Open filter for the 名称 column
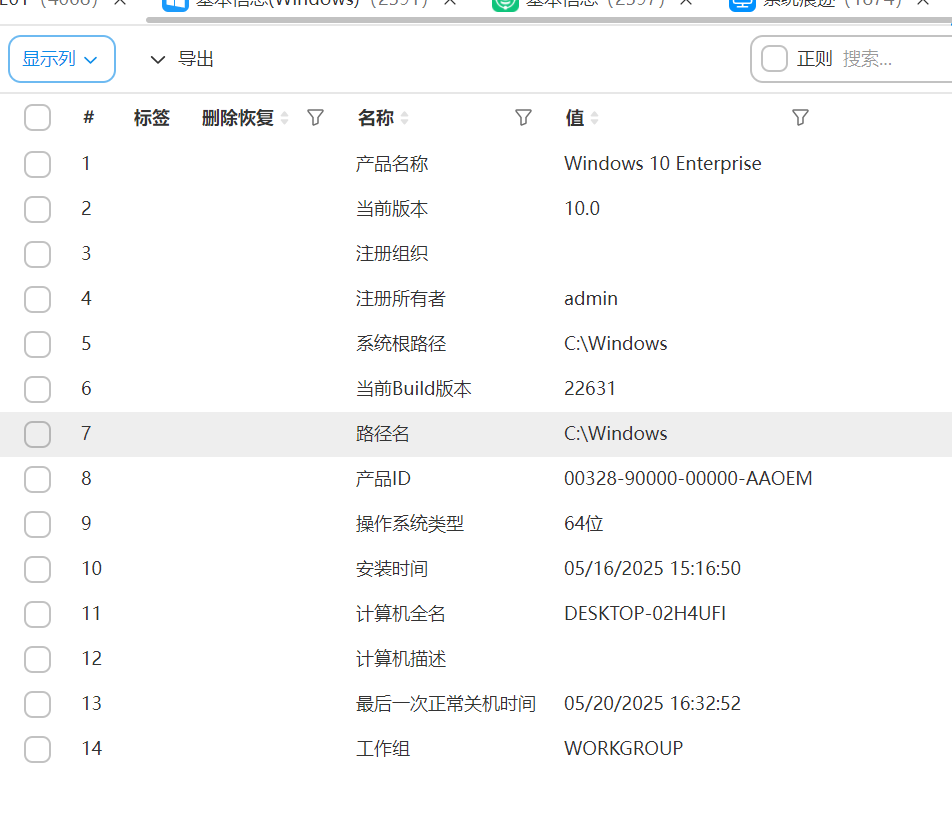Viewport: 952px width, 813px height. 523,118
